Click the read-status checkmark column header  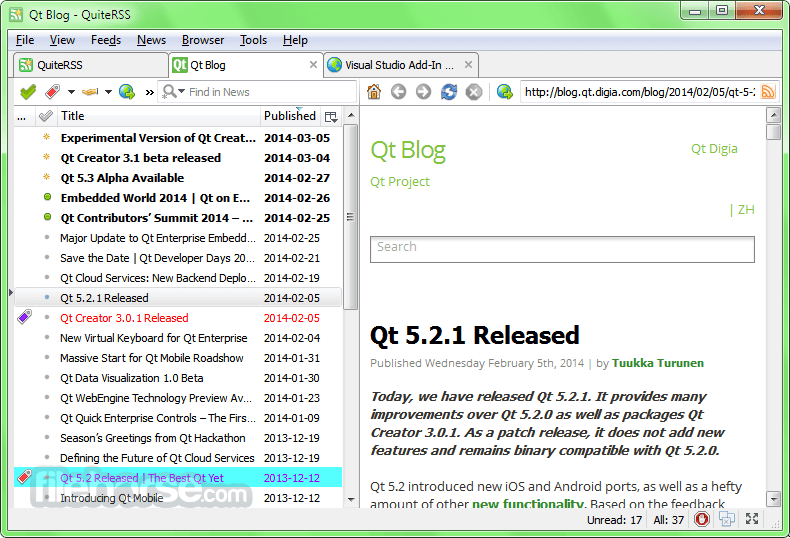tap(46, 116)
